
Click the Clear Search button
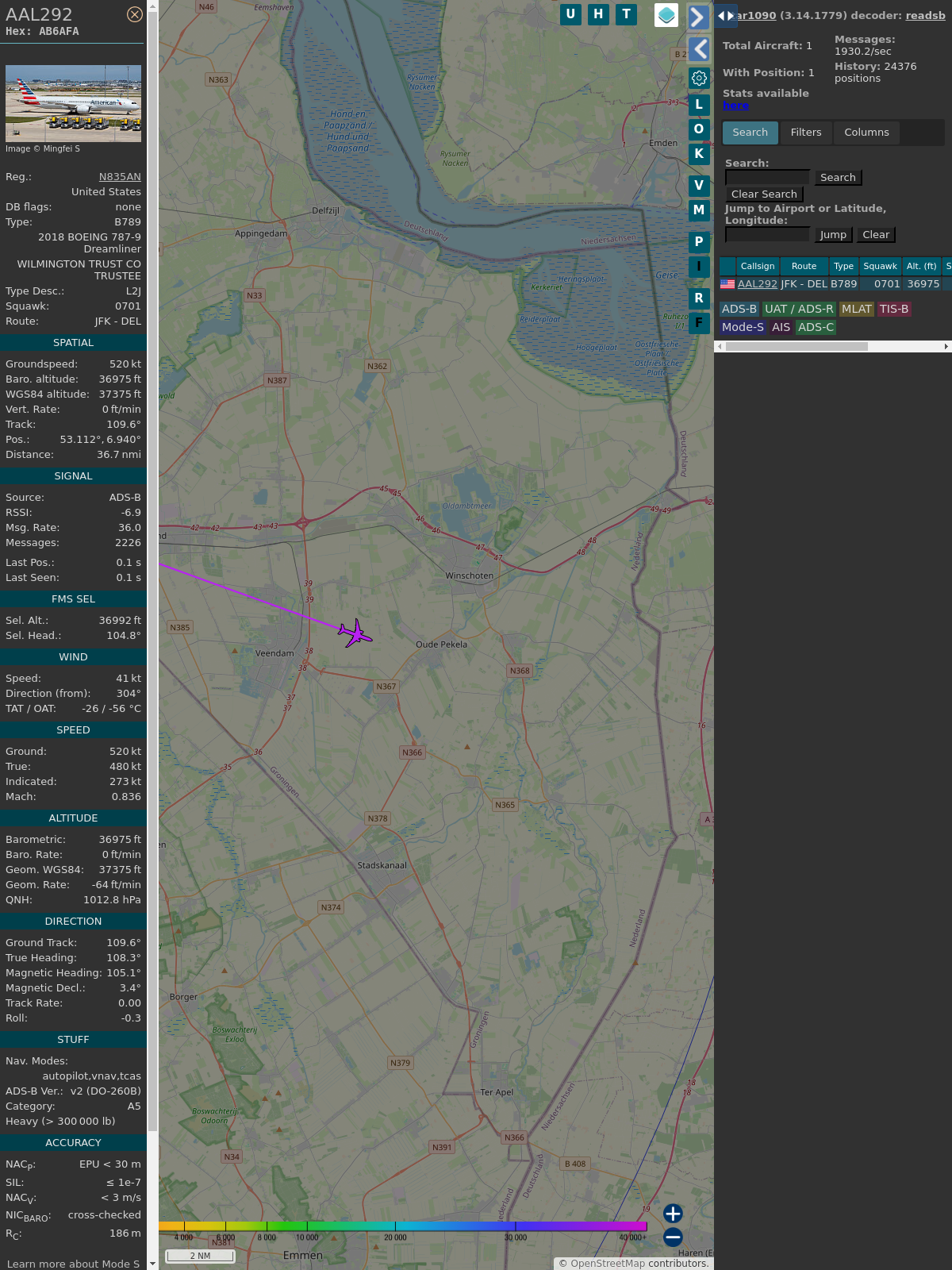[764, 194]
